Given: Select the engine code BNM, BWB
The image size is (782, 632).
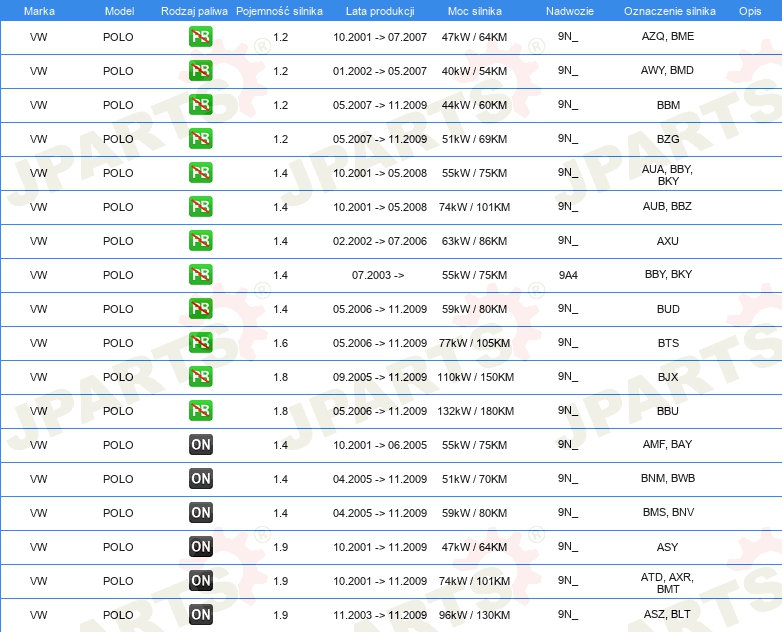Looking at the screenshot, I should click(x=668, y=478).
